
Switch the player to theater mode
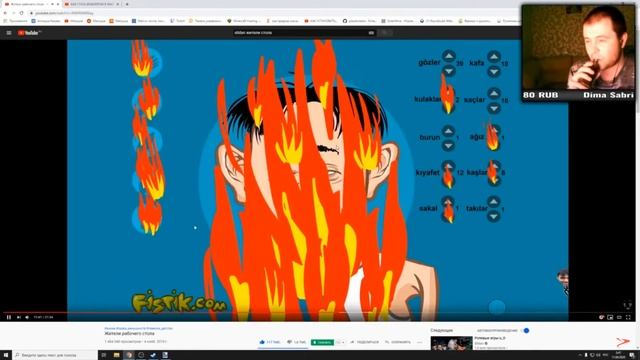coord(619,317)
